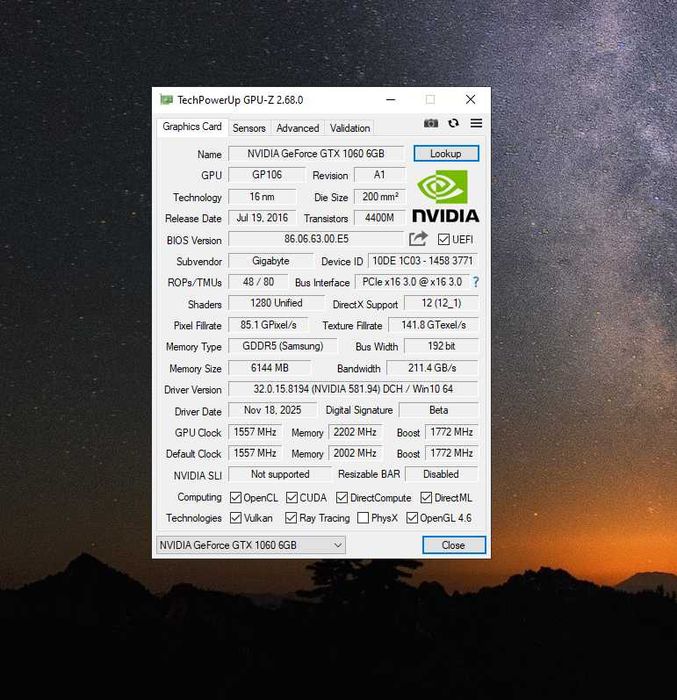The width and height of the screenshot is (677, 700).
Task: Click the Memory Type value GDDR5 (Samsung)
Action: (283, 346)
